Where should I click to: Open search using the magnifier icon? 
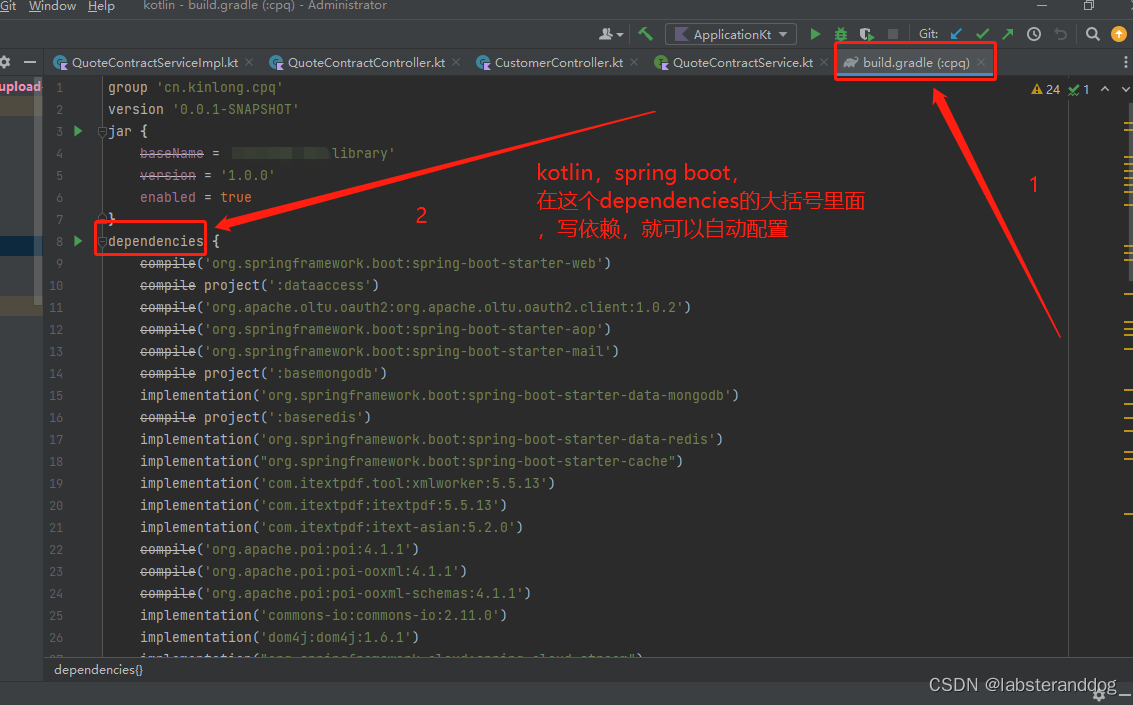click(1091, 33)
